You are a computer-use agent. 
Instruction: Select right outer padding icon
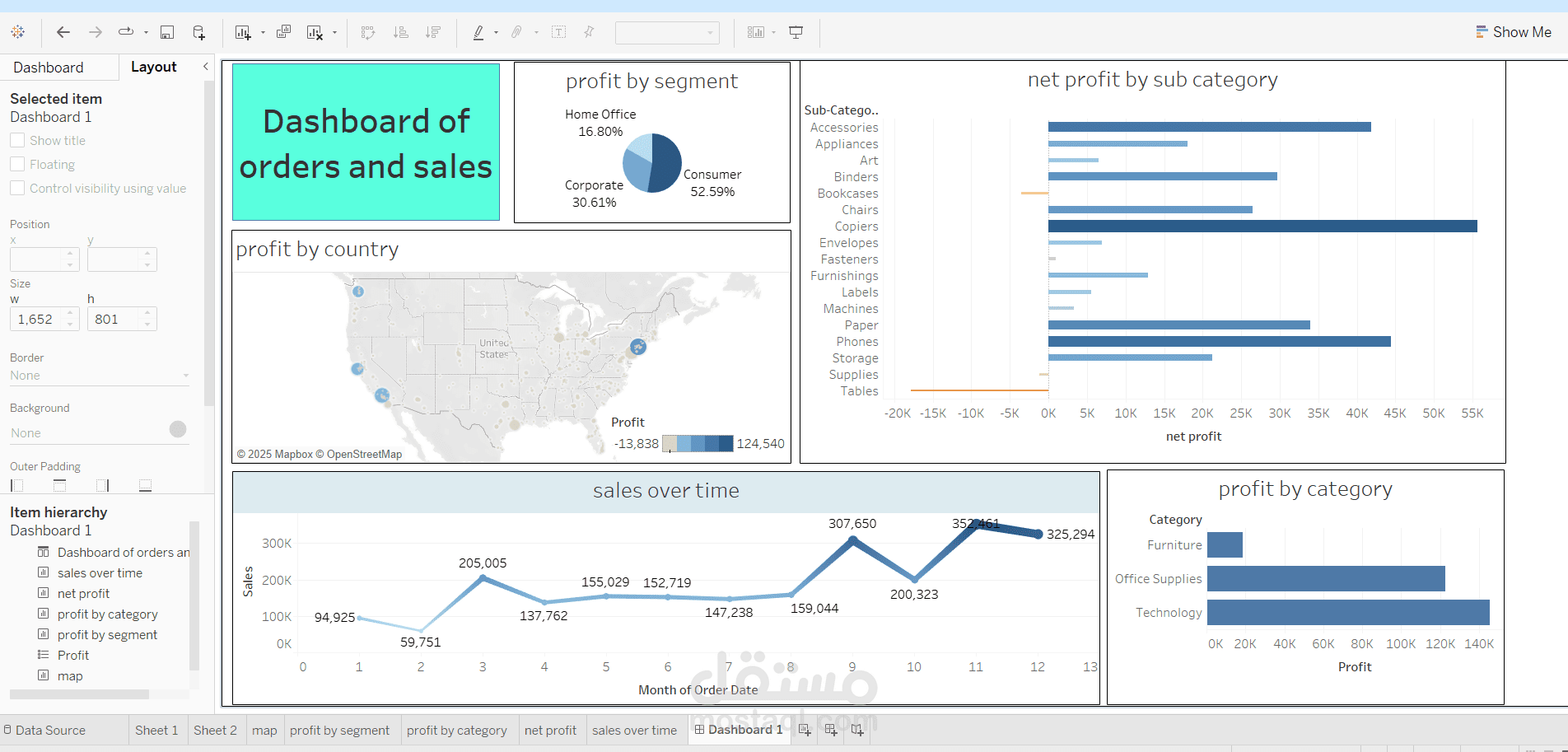(x=102, y=486)
